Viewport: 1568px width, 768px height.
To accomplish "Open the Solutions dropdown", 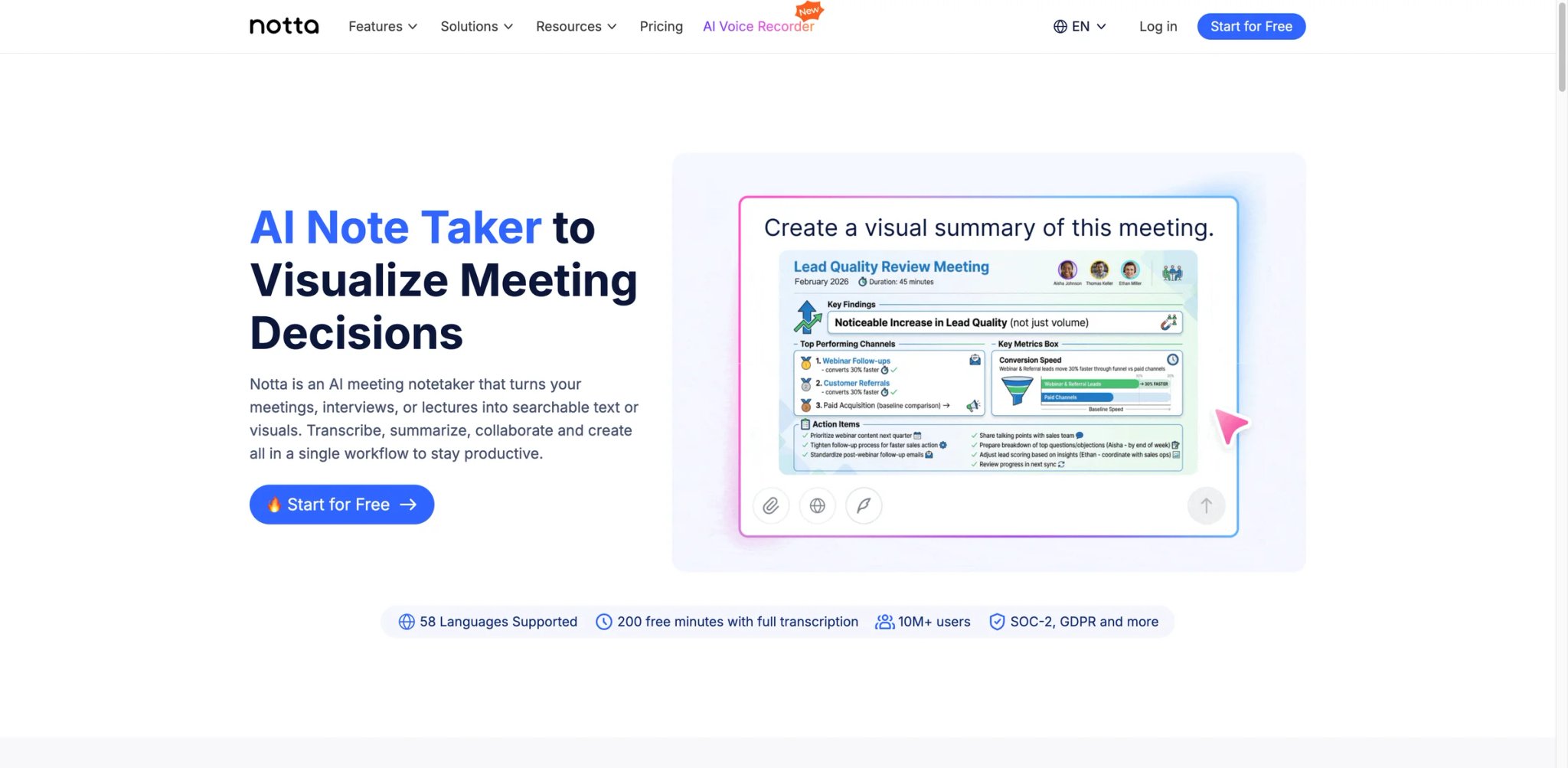I will [476, 26].
